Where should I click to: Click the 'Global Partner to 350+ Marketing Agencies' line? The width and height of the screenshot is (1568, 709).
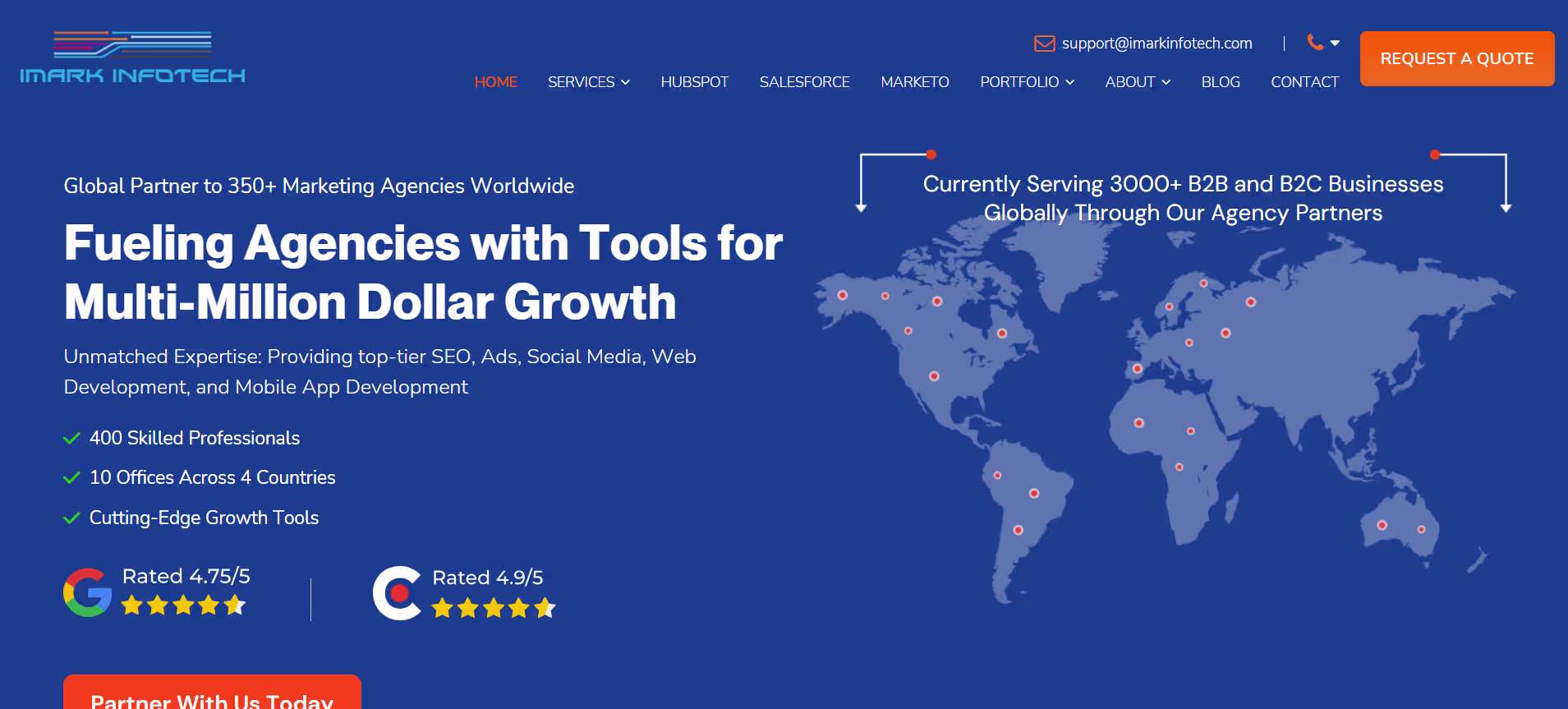point(319,186)
